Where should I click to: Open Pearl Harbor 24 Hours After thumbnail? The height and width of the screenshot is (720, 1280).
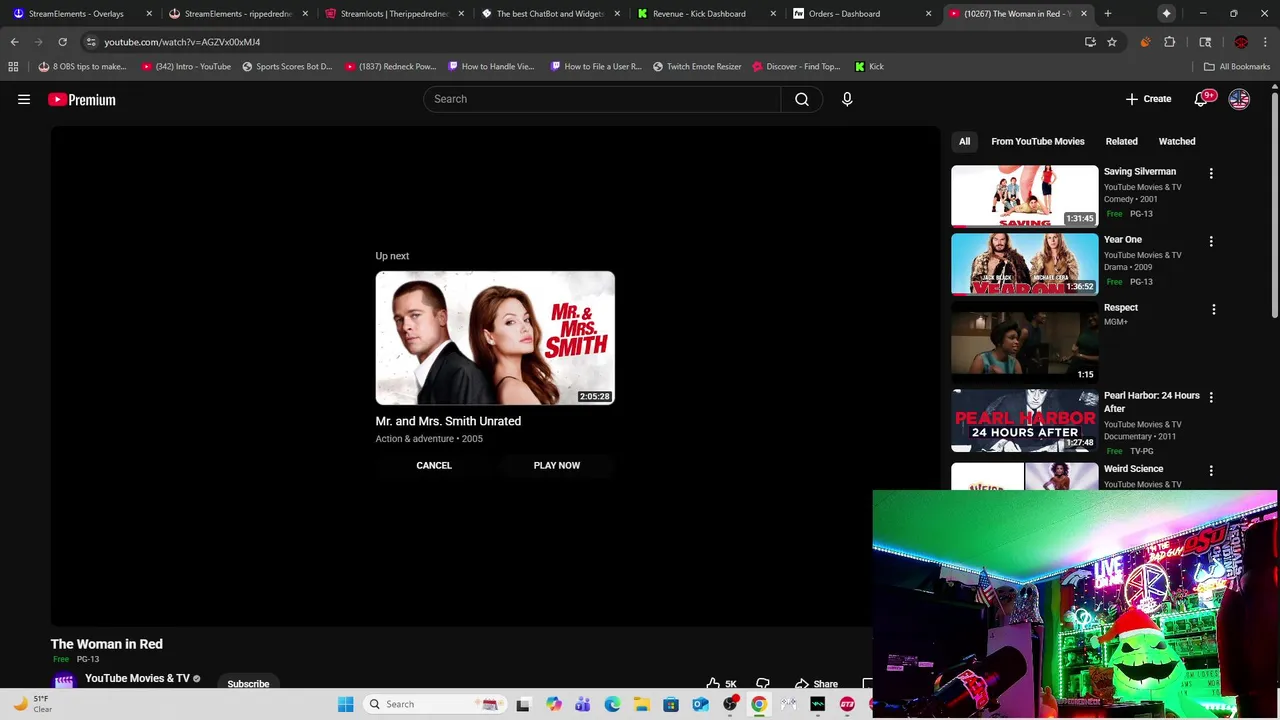coord(1024,420)
